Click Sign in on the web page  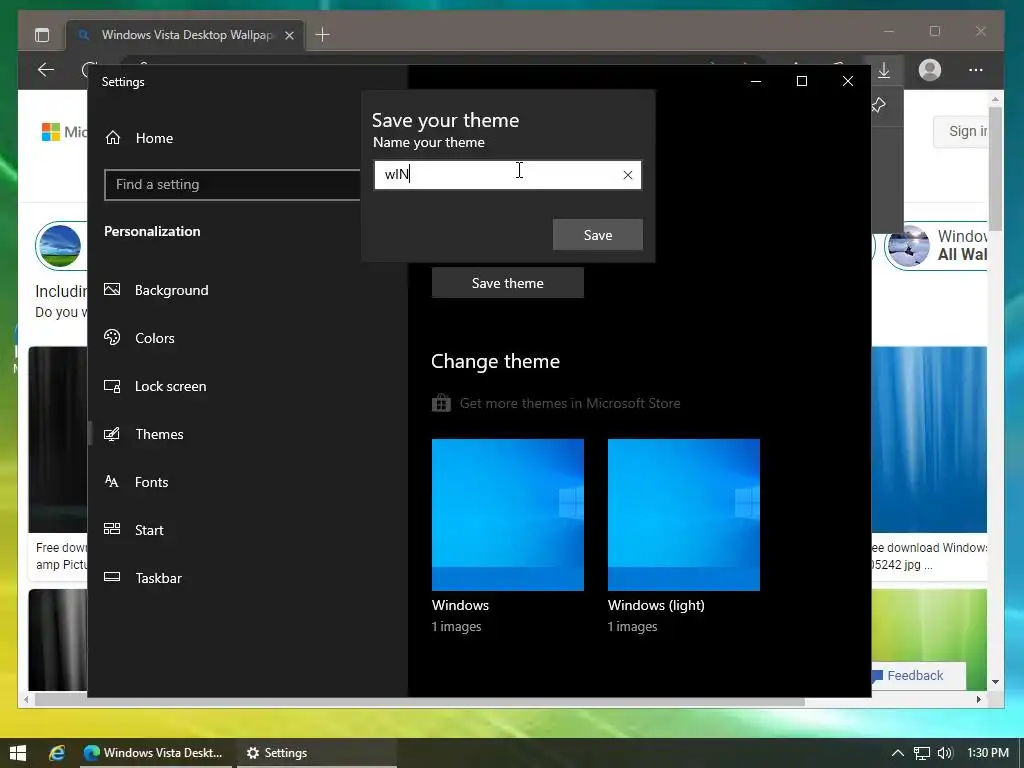point(967,131)
